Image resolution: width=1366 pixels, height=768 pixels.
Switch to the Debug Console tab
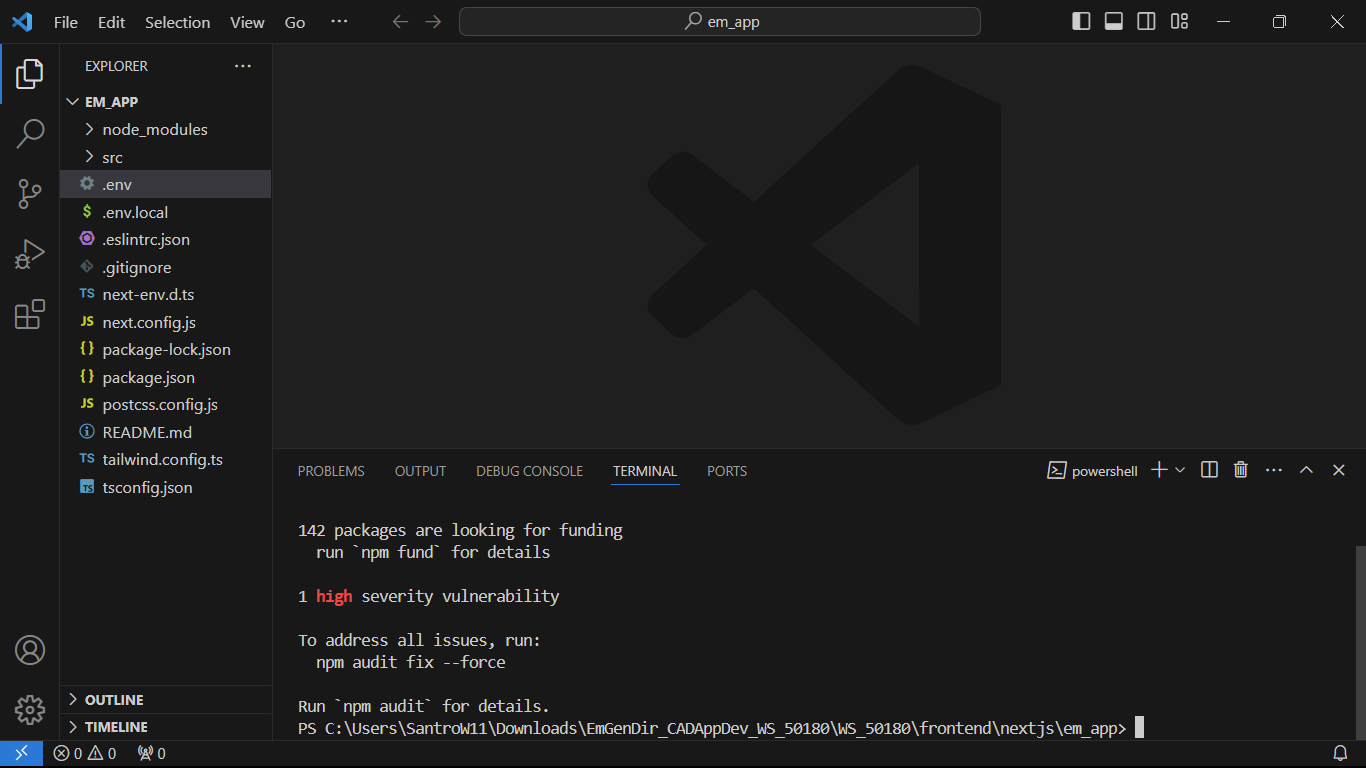tap(529, 471)
